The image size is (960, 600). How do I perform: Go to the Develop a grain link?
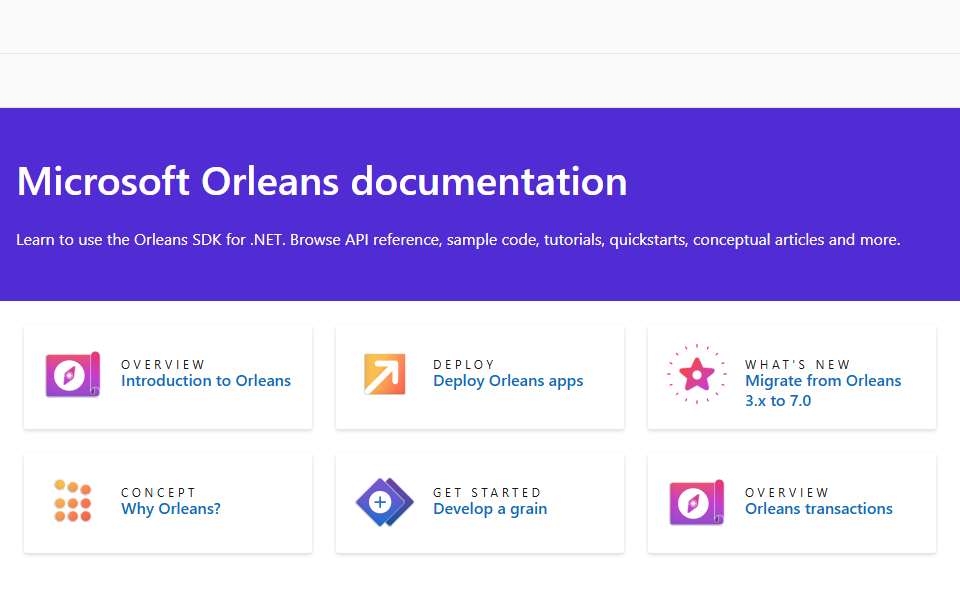pos(490,509)
